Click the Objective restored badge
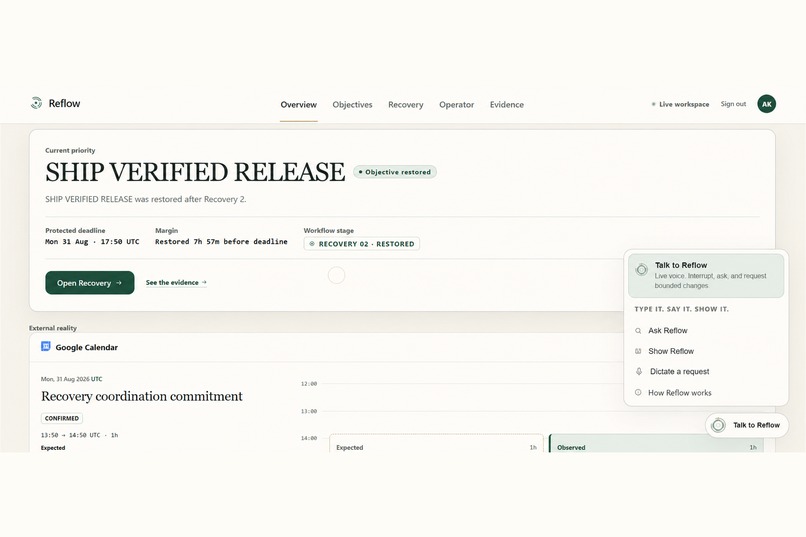The height and width of the screenshot is (537, 806). pyautogui.click(x=395, y=172)
